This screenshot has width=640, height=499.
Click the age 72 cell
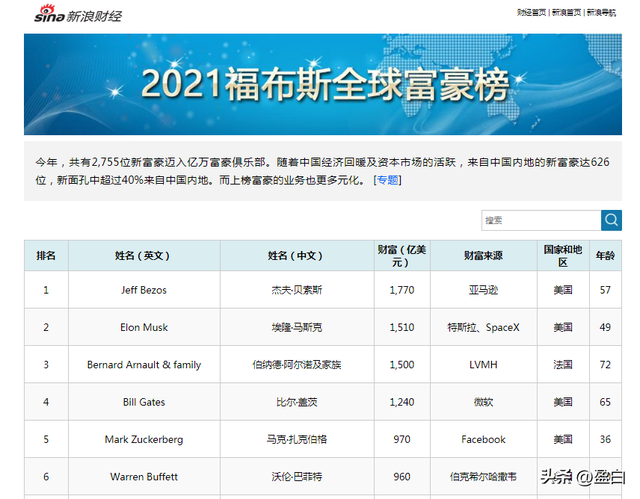(605, 364)
